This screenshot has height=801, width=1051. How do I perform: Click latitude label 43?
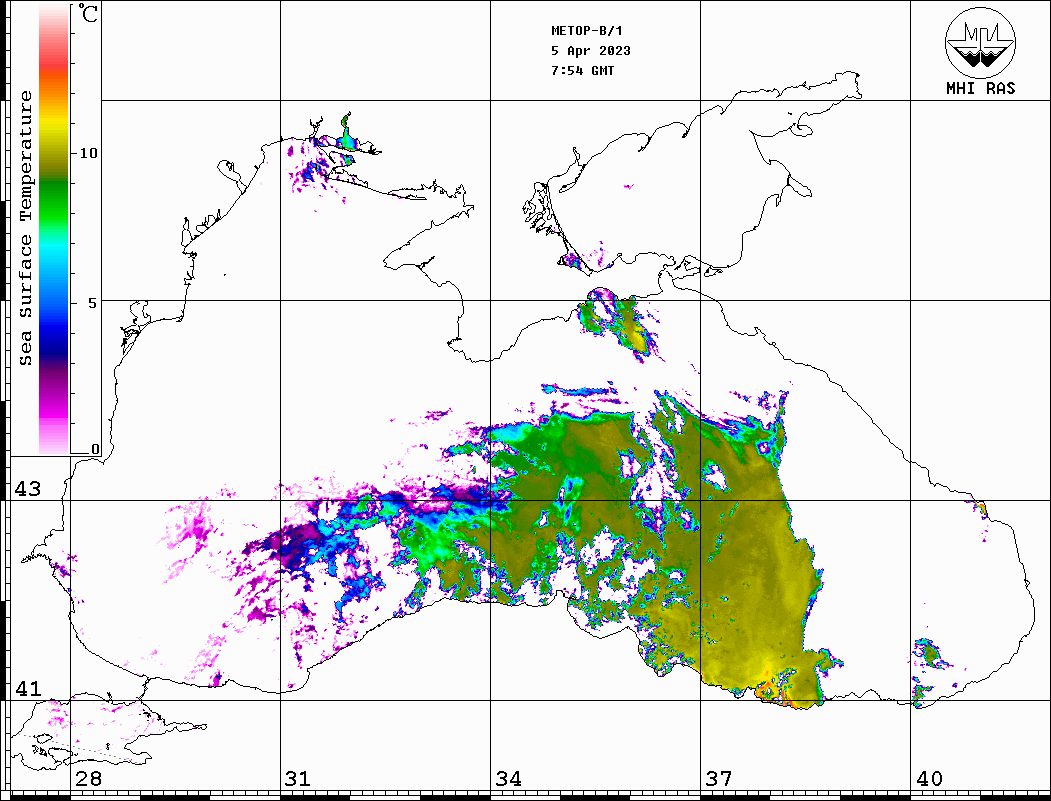pos(27,489)
